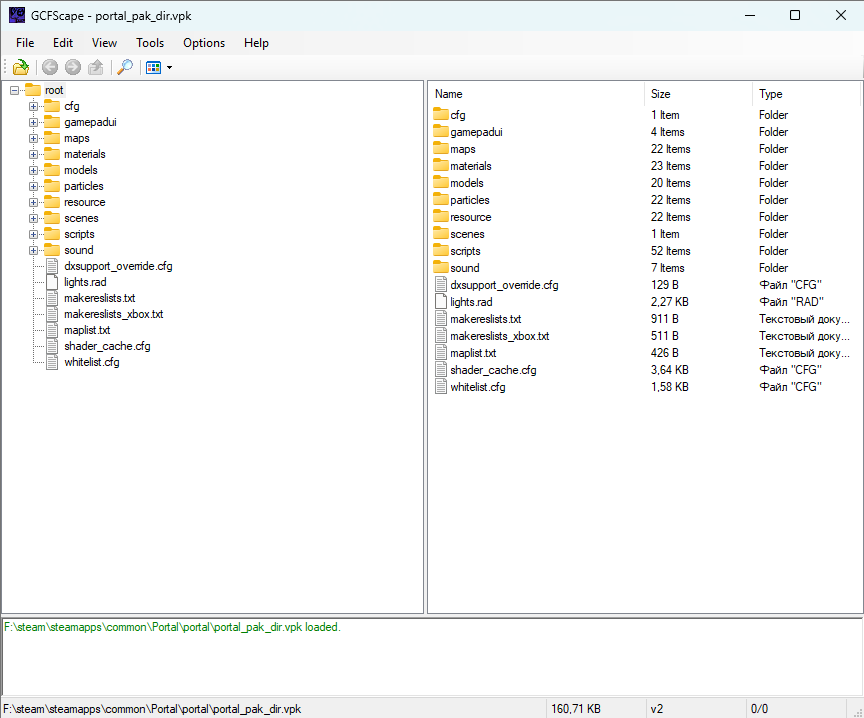Viewport: 864px width, 718px height.
Task: Expand the cfg tree folder
Action: [34, 106]
